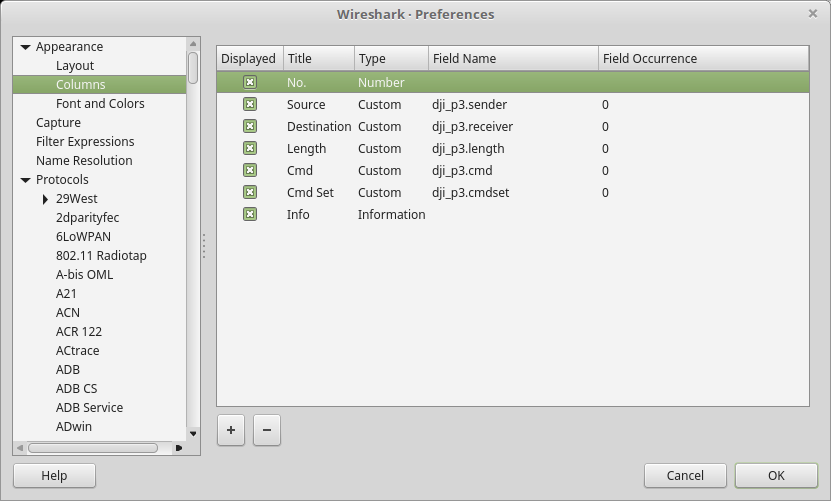This screenshot has width=831, height=501.
Task: Collapse the Protocols tree section
Action: click(x=25, y=180)
